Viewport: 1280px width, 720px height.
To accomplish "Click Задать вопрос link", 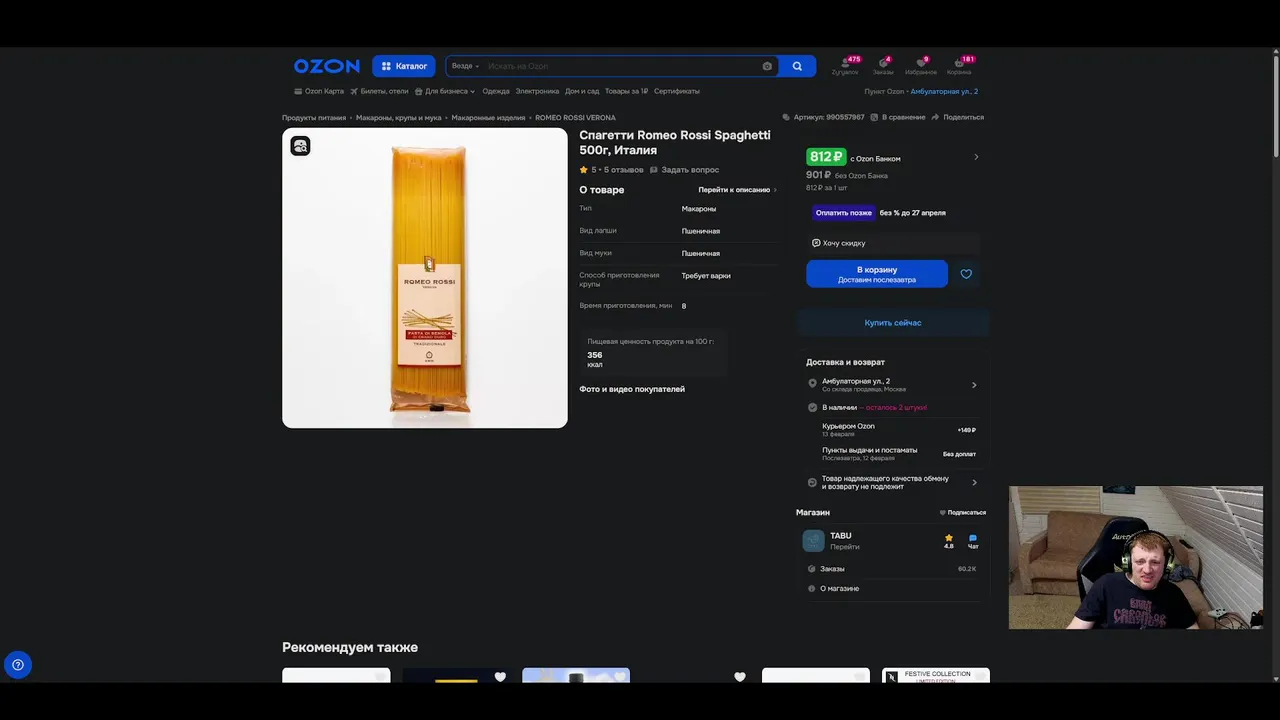I will pyautogui.click(x=684, y=170).
